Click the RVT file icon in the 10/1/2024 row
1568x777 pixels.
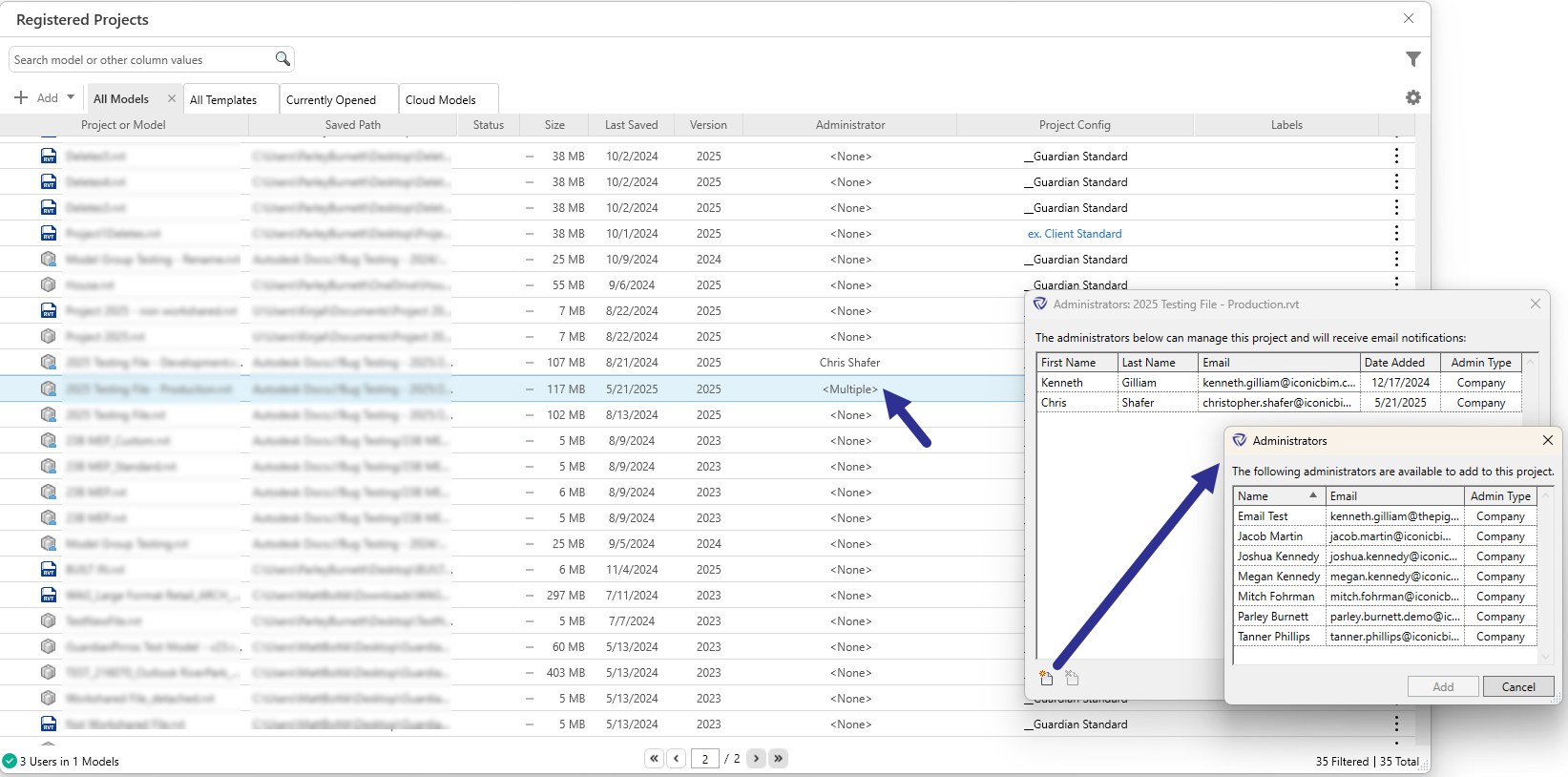pos(49,233)
